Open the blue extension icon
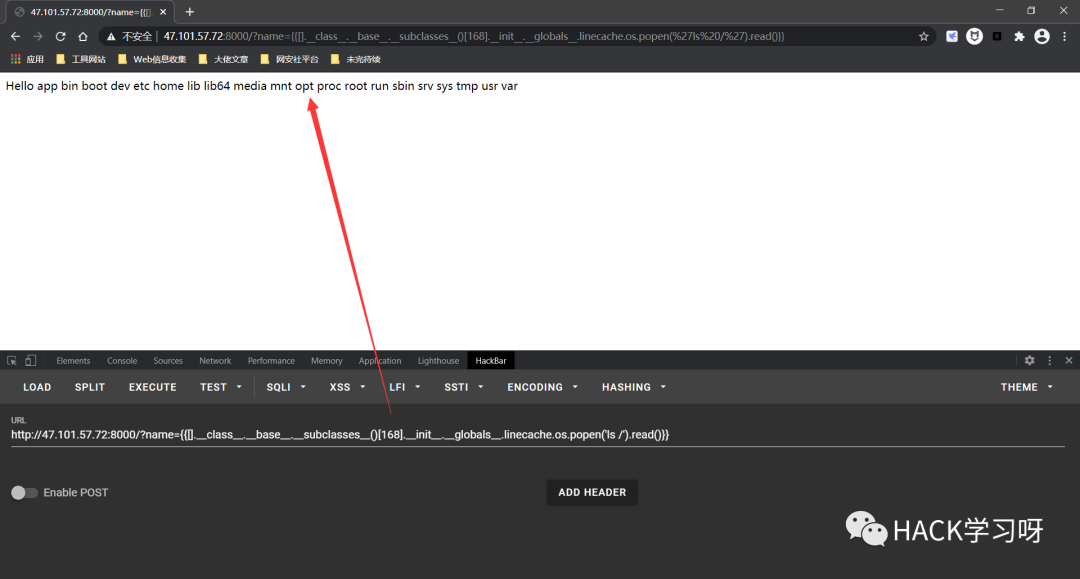Screen dimensions: 1080x579 (x=952, y=36)
